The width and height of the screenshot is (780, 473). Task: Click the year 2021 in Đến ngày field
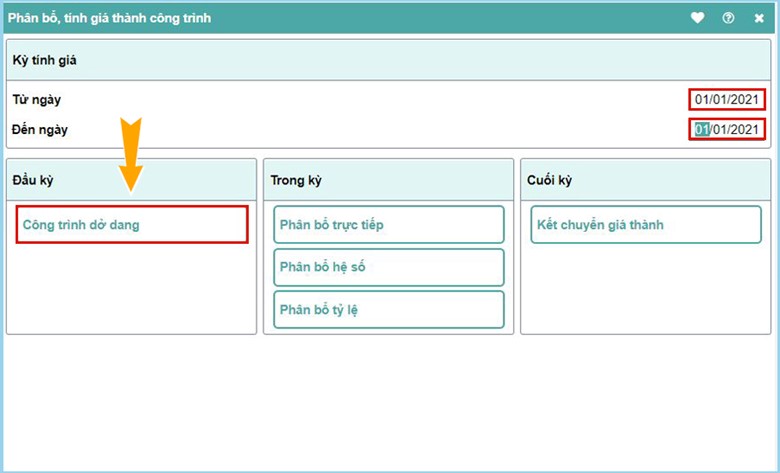pyautogui.click(x=746, y=129)
